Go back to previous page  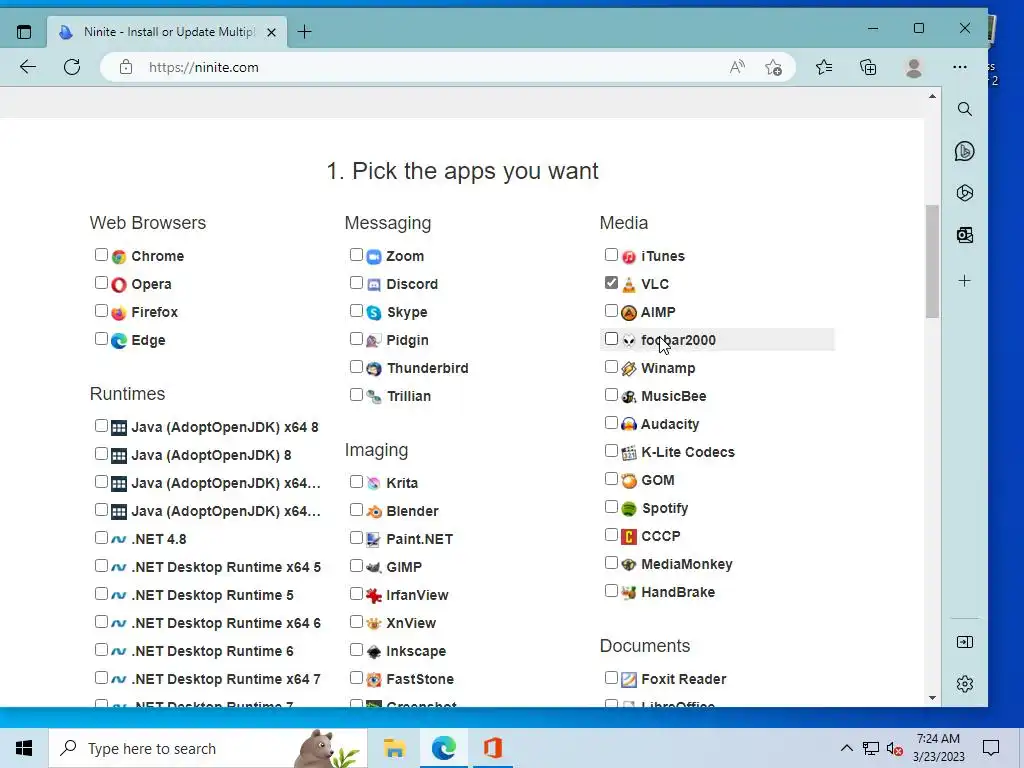point(28,67)
